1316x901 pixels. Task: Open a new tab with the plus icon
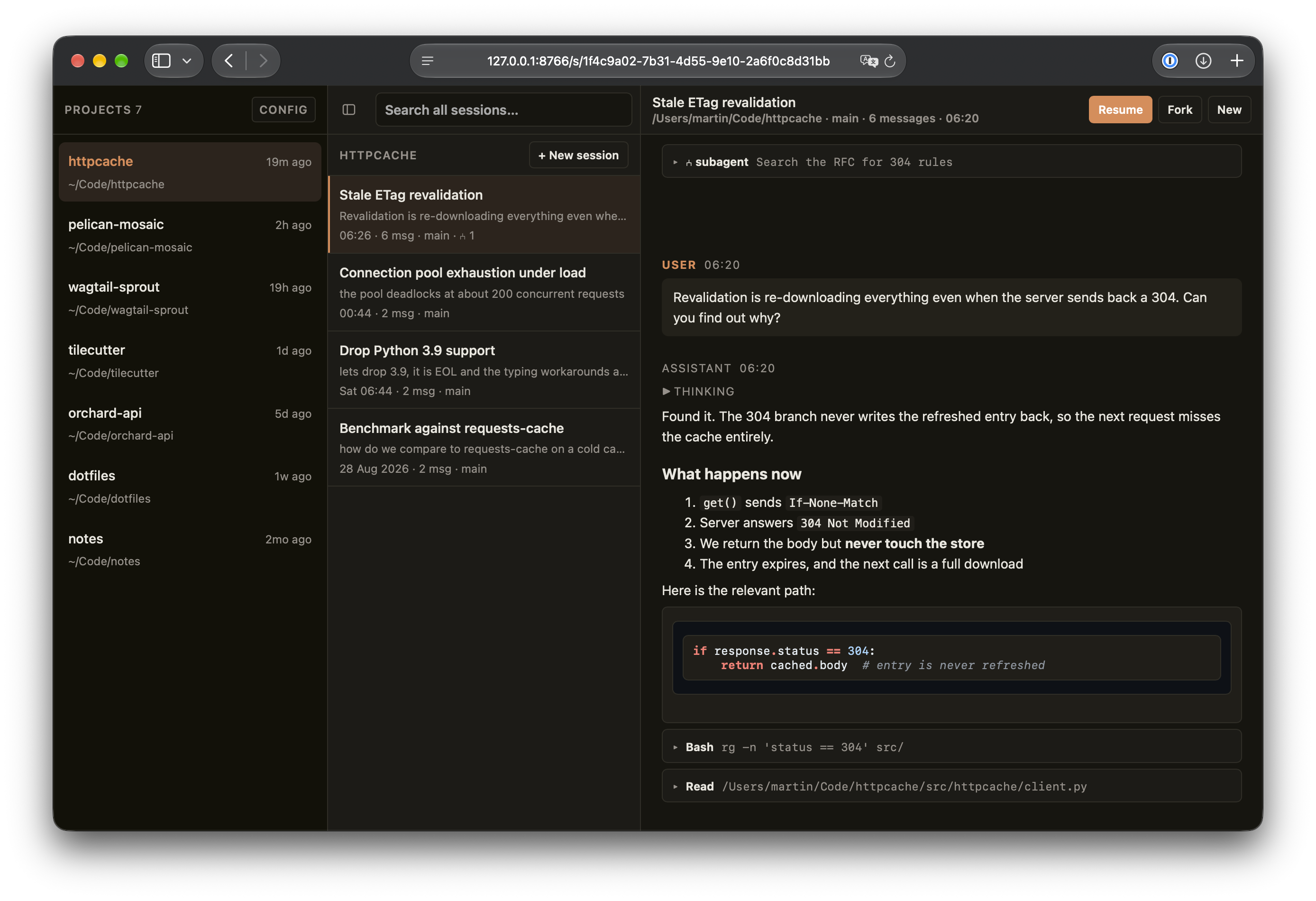point(1237,61)
